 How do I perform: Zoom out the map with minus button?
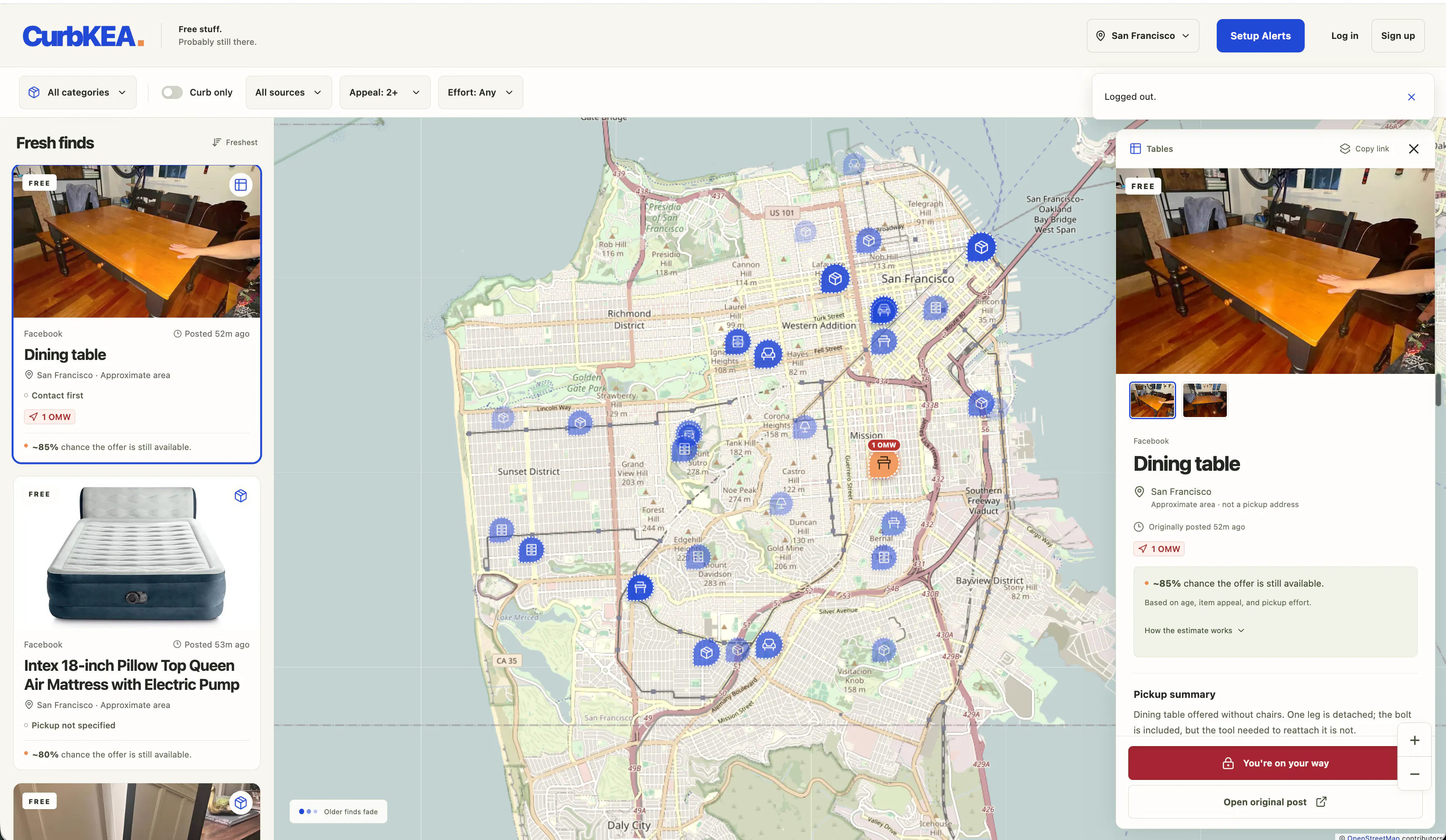[x=1414, y=774]
